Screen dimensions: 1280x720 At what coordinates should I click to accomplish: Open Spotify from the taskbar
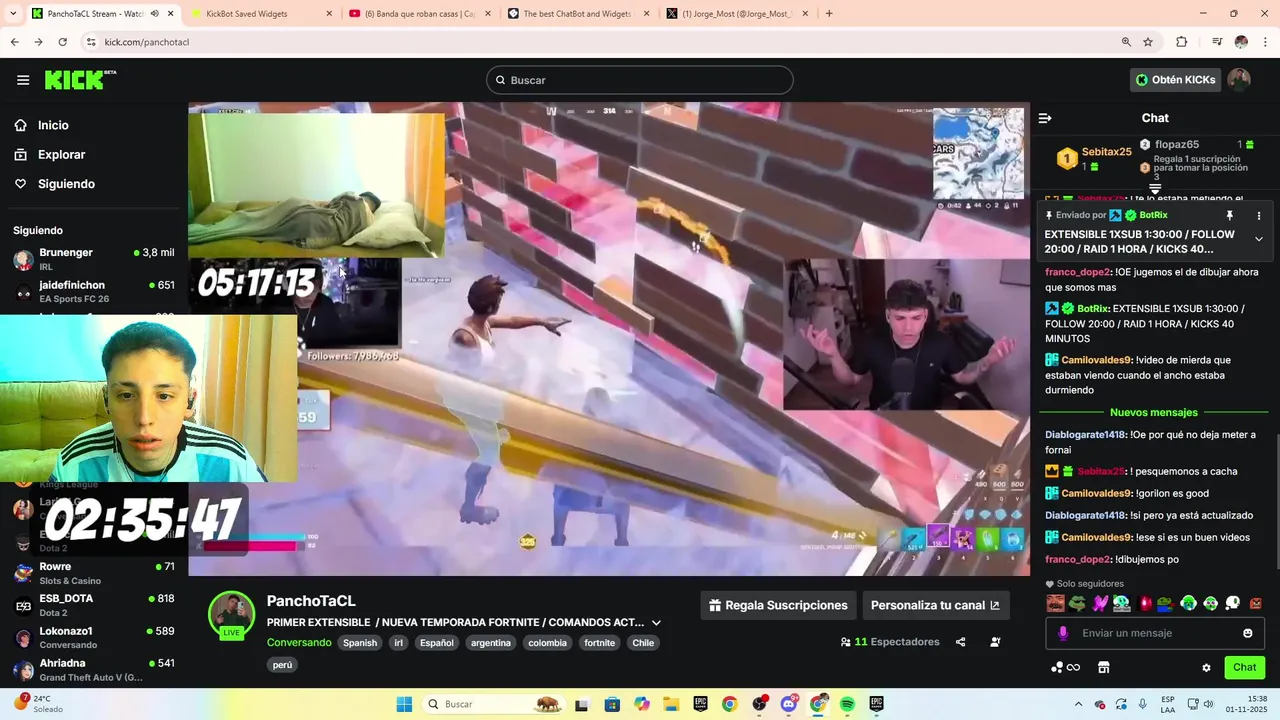847,704
